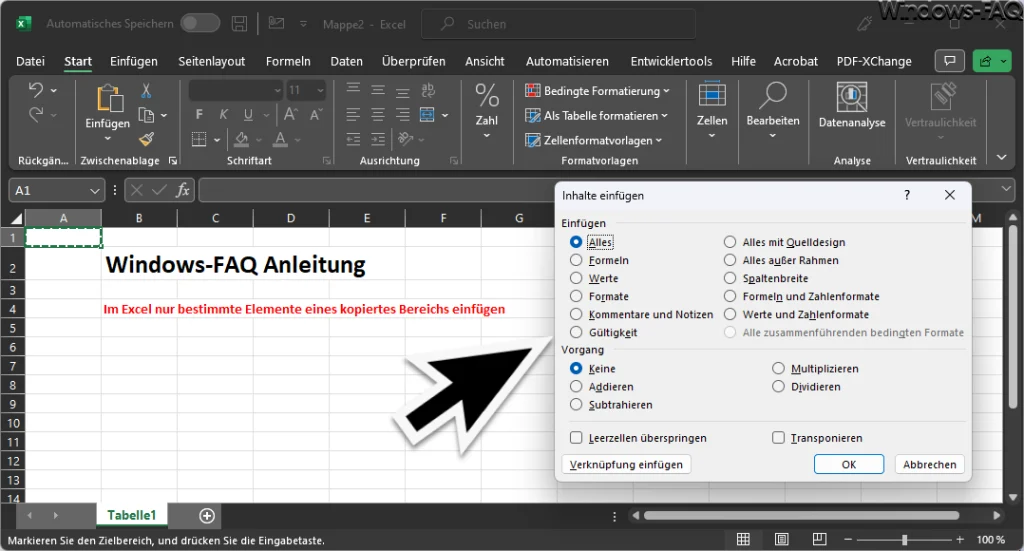The width and height of the screenshot is (1024, 551).
Task: Toggle bold formatting F icon
Action: [199, 115]
